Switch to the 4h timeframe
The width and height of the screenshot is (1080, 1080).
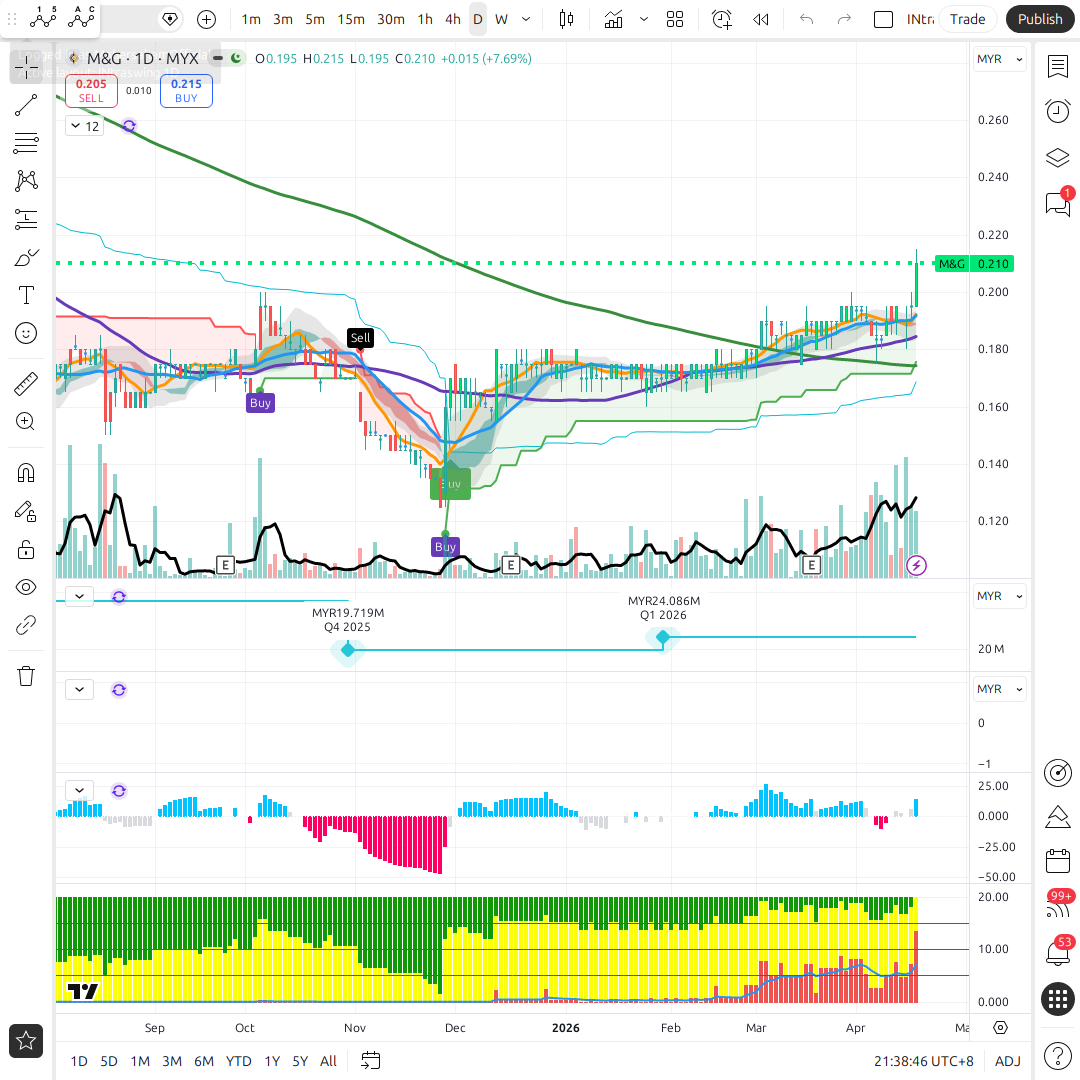click(453, 19)
